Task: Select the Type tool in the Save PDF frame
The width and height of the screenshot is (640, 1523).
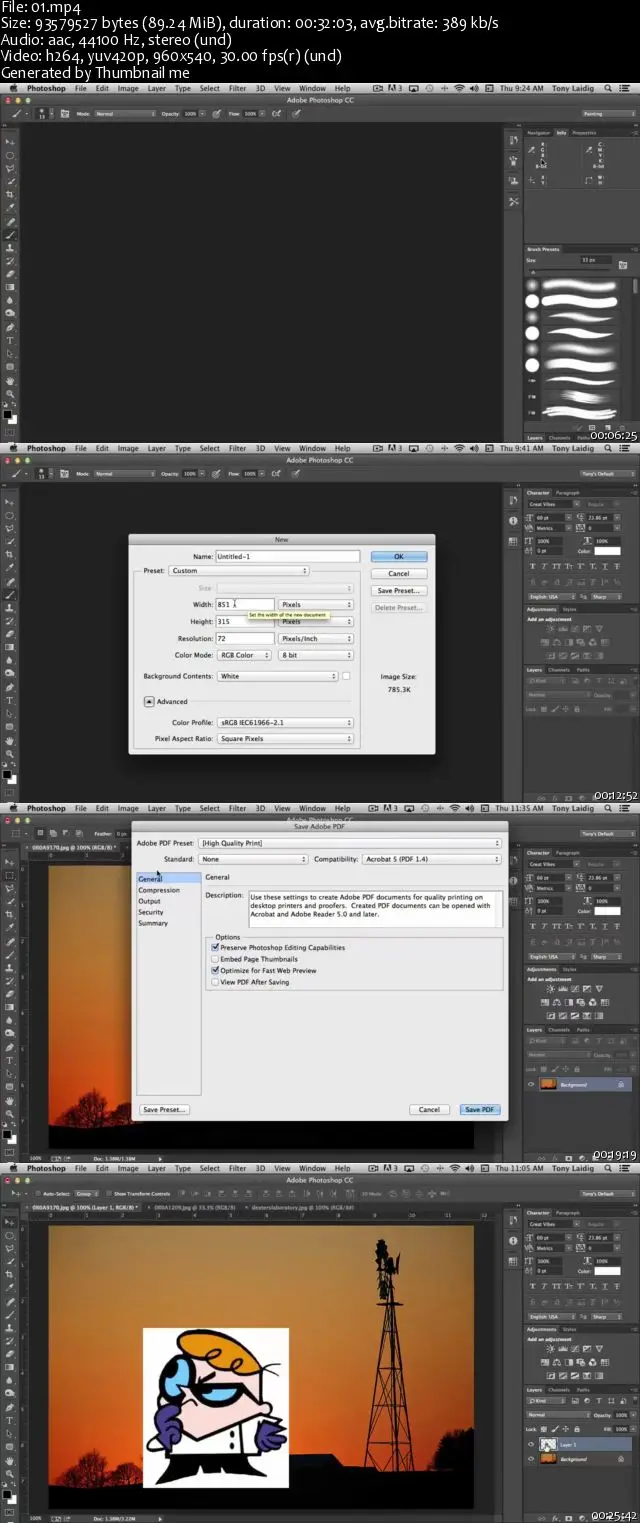Action: pos(10,1060)
